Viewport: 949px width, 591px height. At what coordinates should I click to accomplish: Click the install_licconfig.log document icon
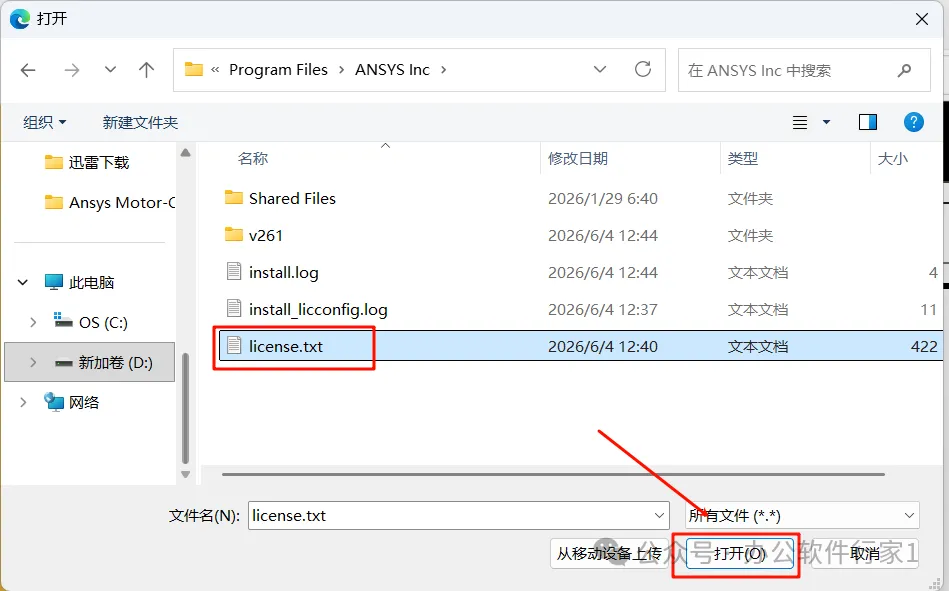pyautogui.click(x=234, y=308)
